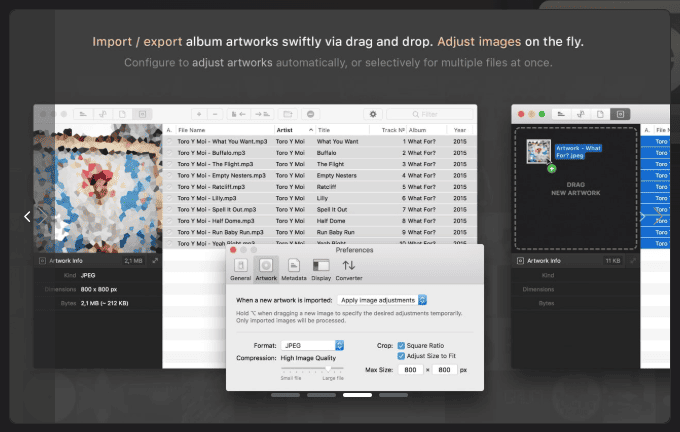Go to first carousel page indicator
The height and width of the screenshot is (432, 680).
pyautogui.click(x=285, y=395)
